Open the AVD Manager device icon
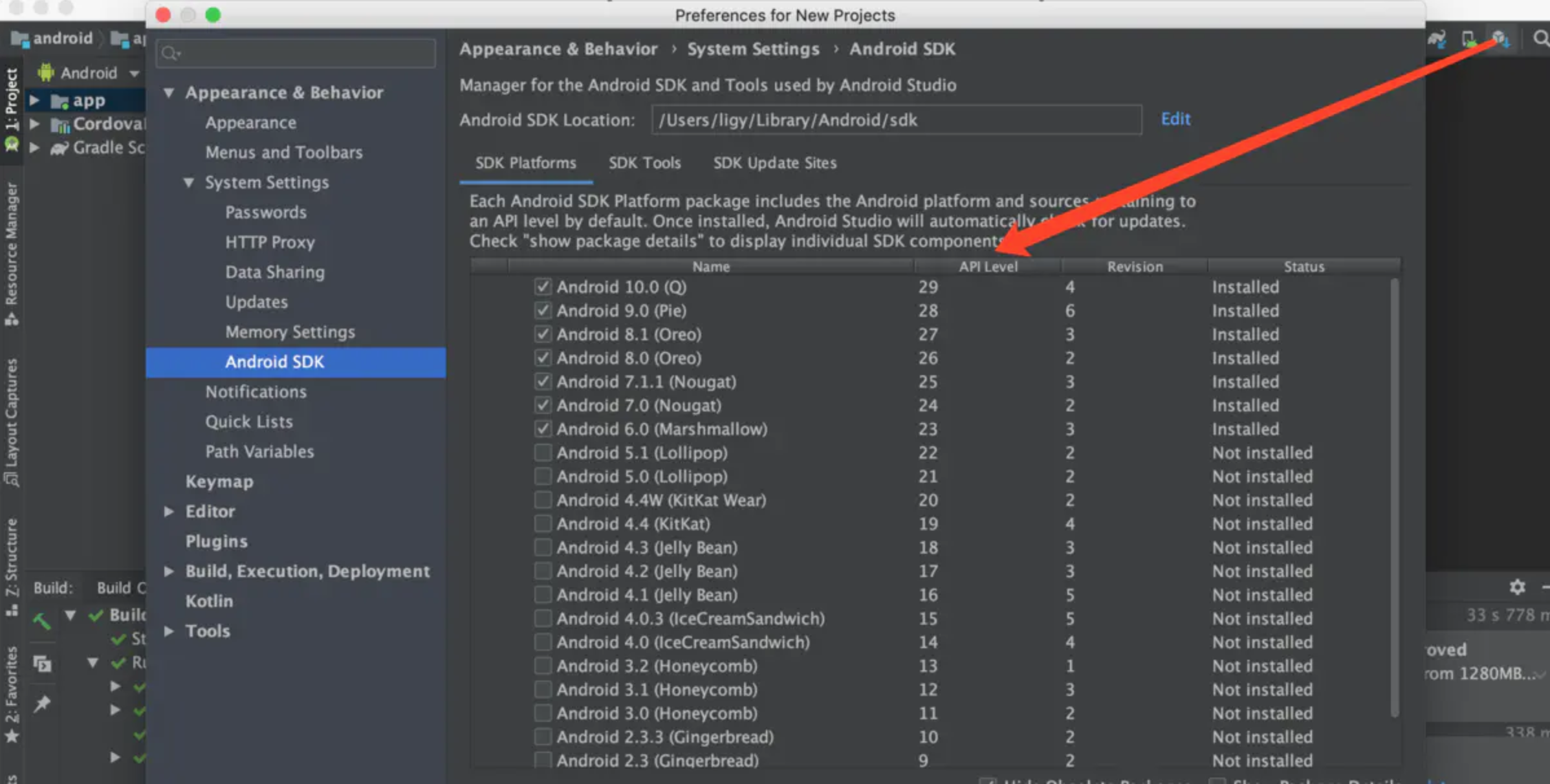This screenshot has height=784, width=1550. pos(1469,40)
